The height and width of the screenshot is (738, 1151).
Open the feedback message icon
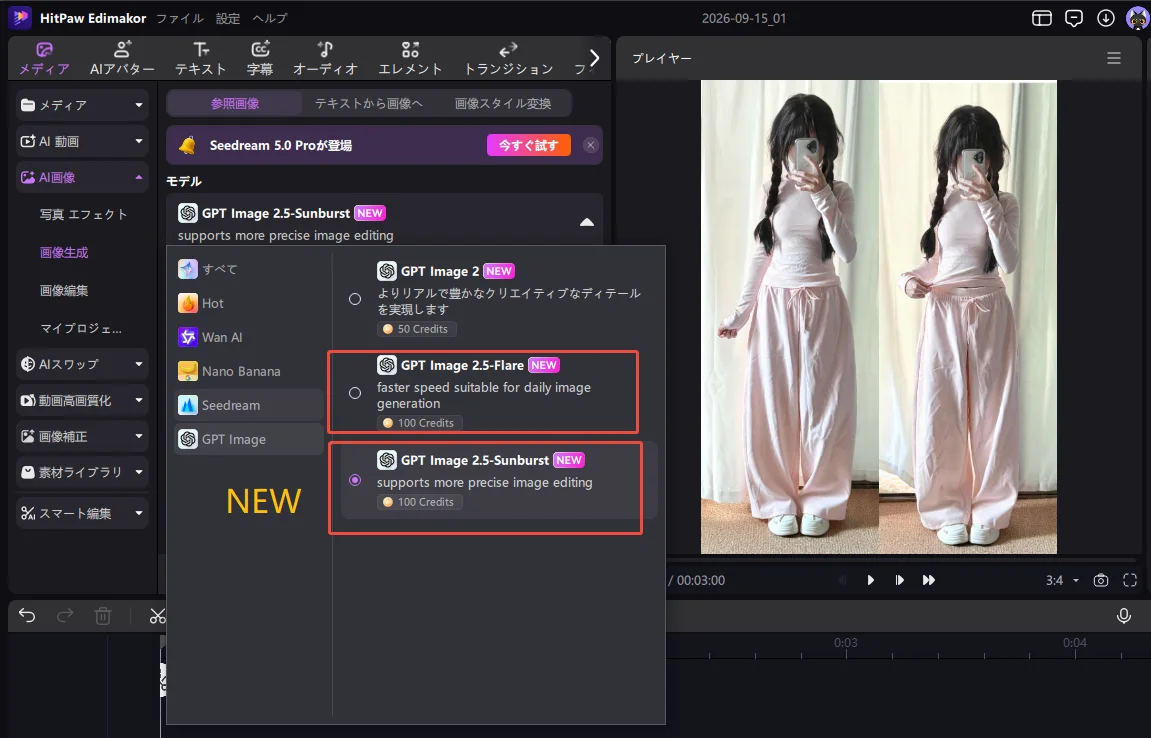pos(1074,18)
